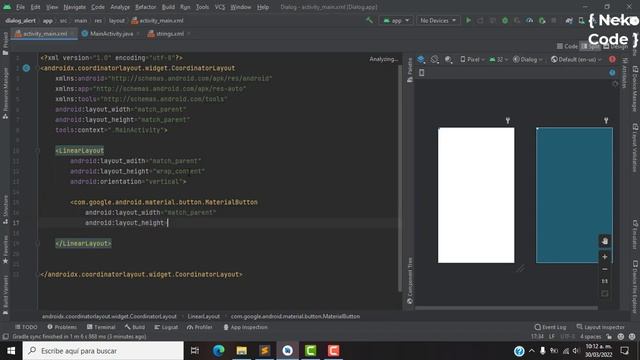Select the blueprint preview surface
Image resolution: width=640 pixels, height=360 pixels.
pyautogui.click(x=574, y=195)
